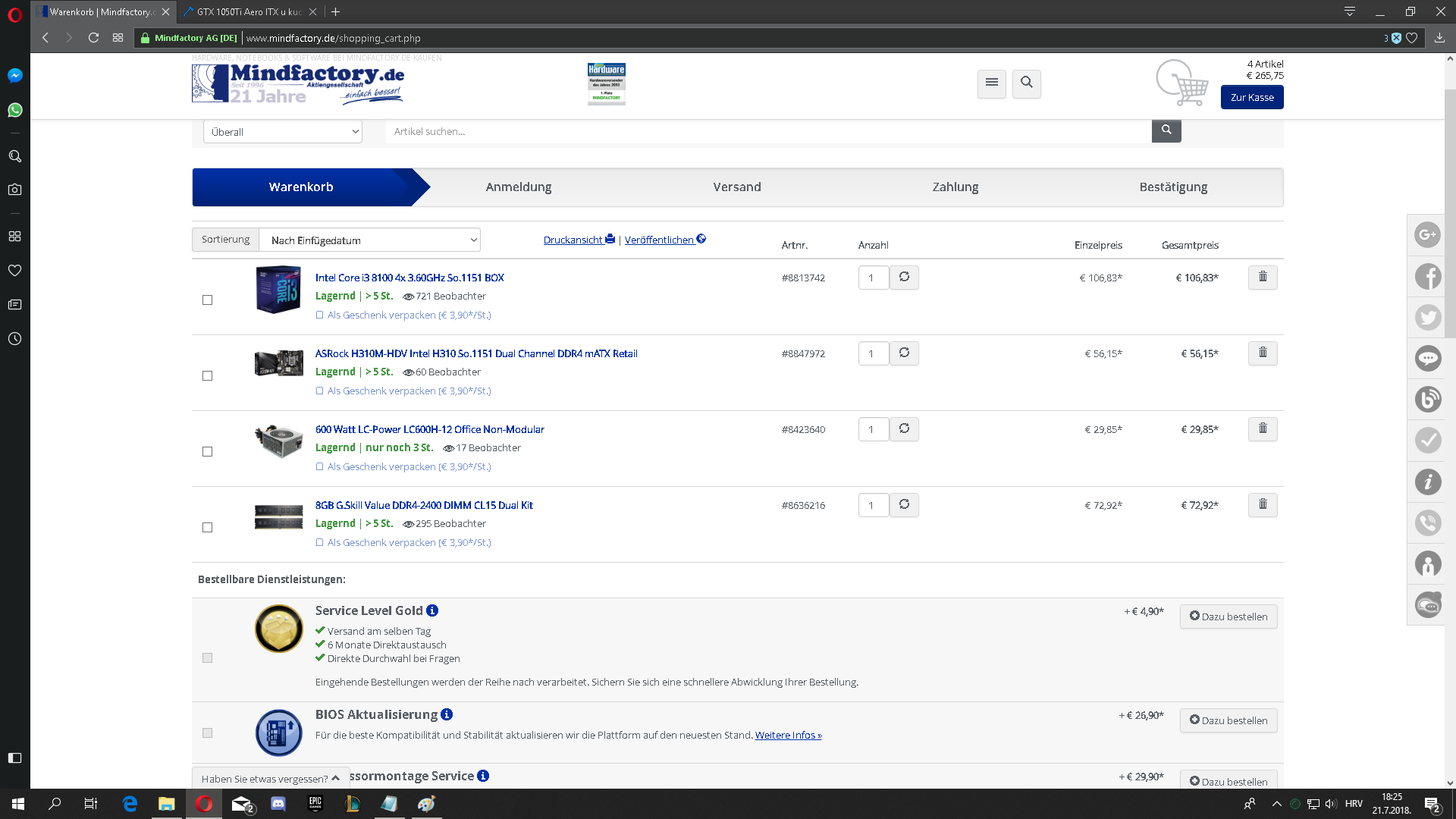Screen dimensions: 1456x819
Task: Show hidden system tray icons
Action: click(x=1276, y=804)
